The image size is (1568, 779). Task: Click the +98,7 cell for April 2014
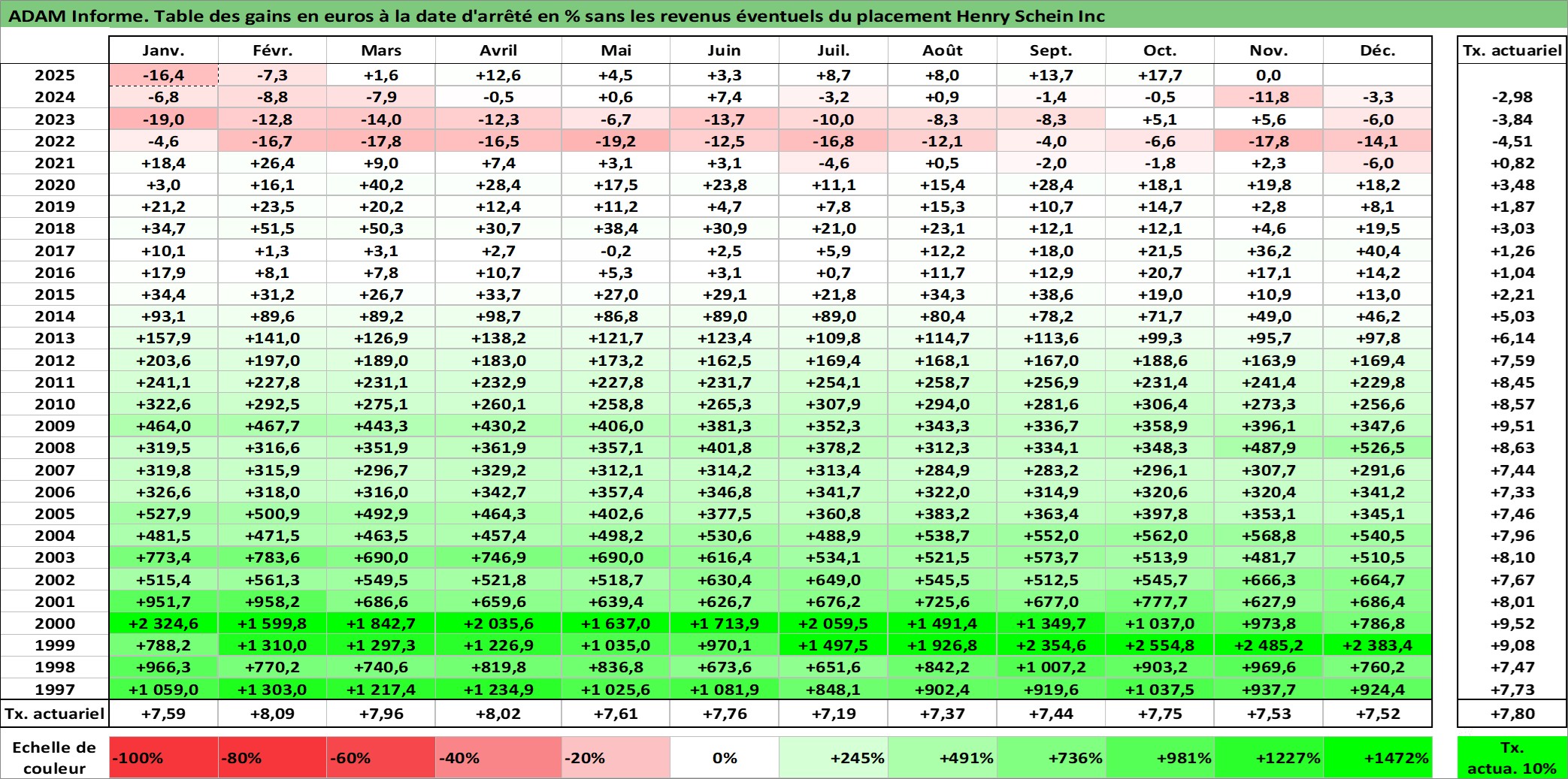coord(498,316)
